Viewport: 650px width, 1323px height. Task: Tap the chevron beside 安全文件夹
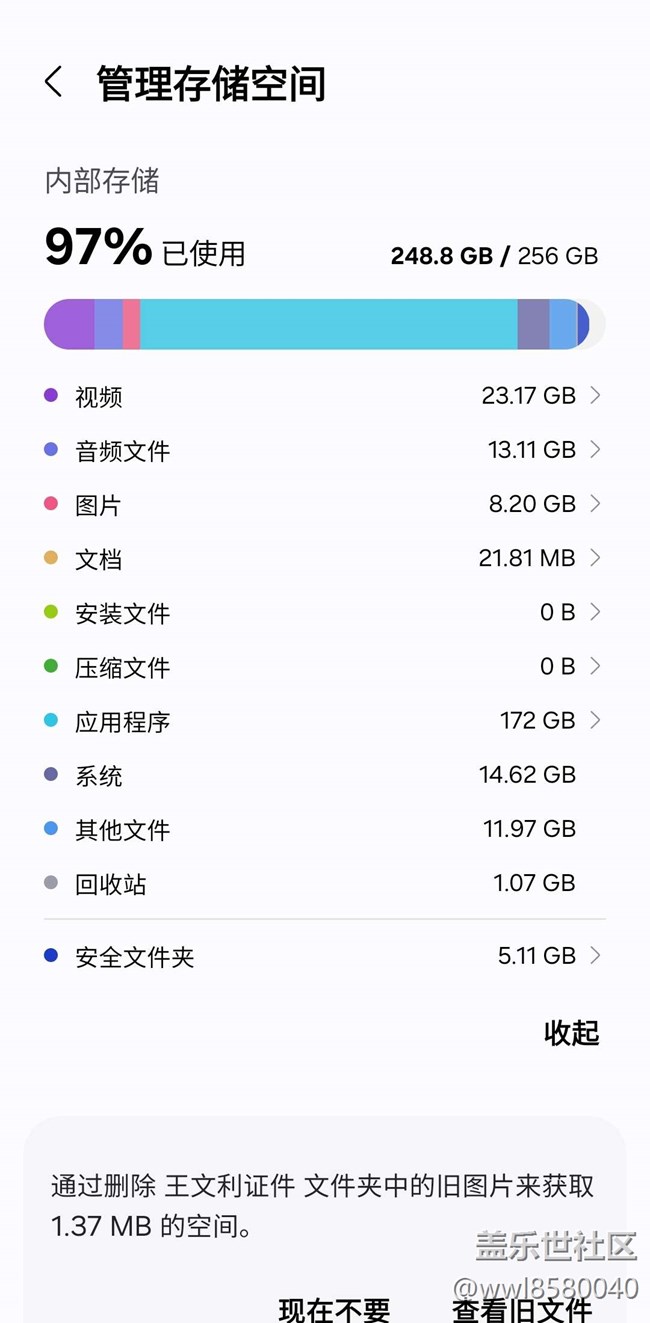tap(595, 956)
